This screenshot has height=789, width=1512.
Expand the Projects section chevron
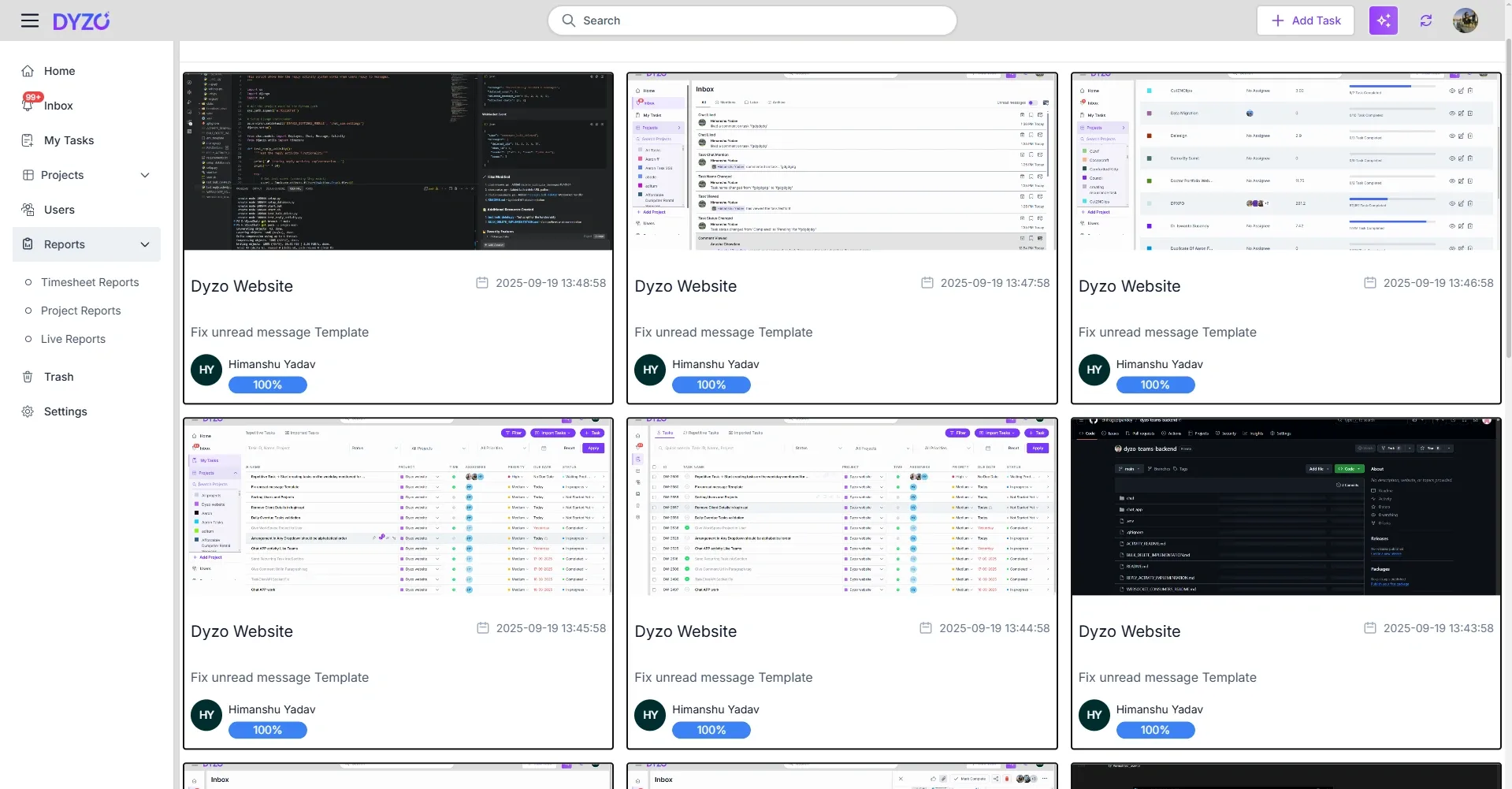145,175
